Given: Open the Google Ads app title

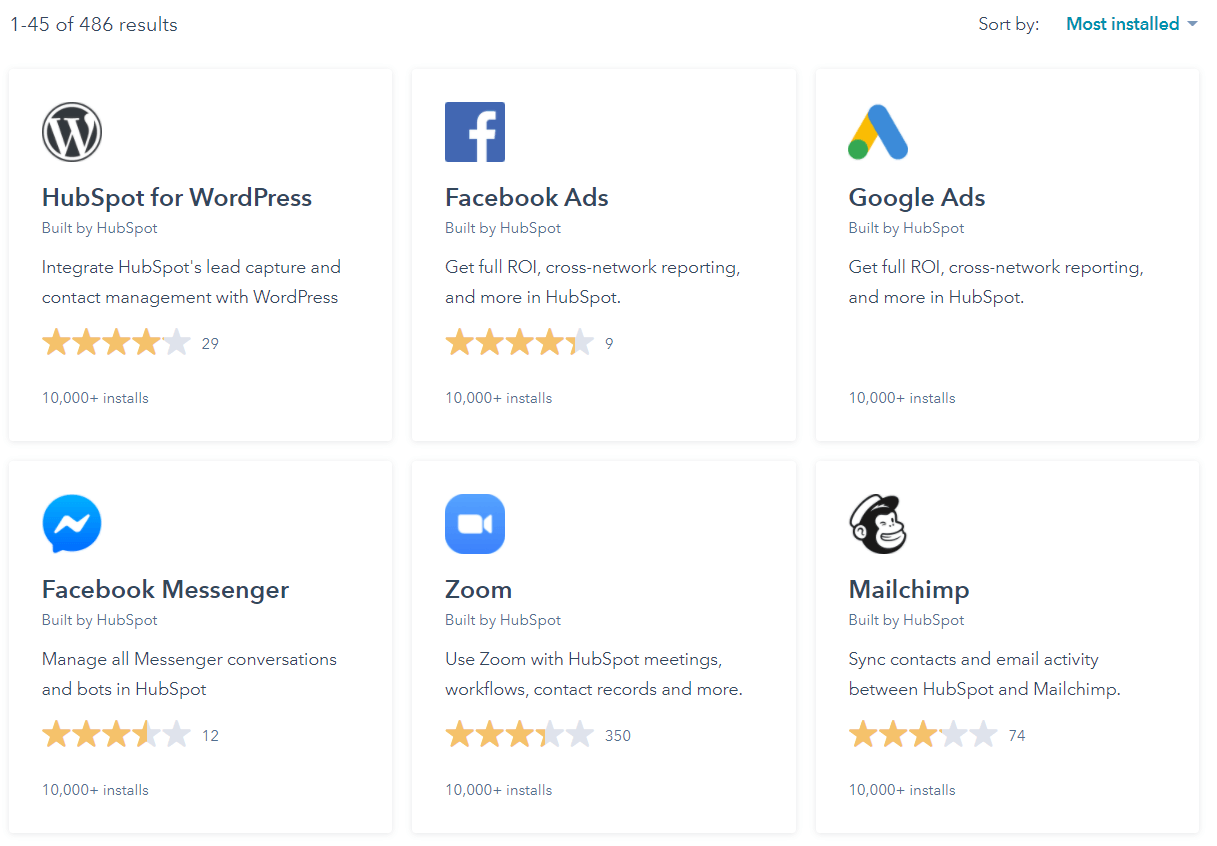Looking at the screenshot, I should click(917, 198).
